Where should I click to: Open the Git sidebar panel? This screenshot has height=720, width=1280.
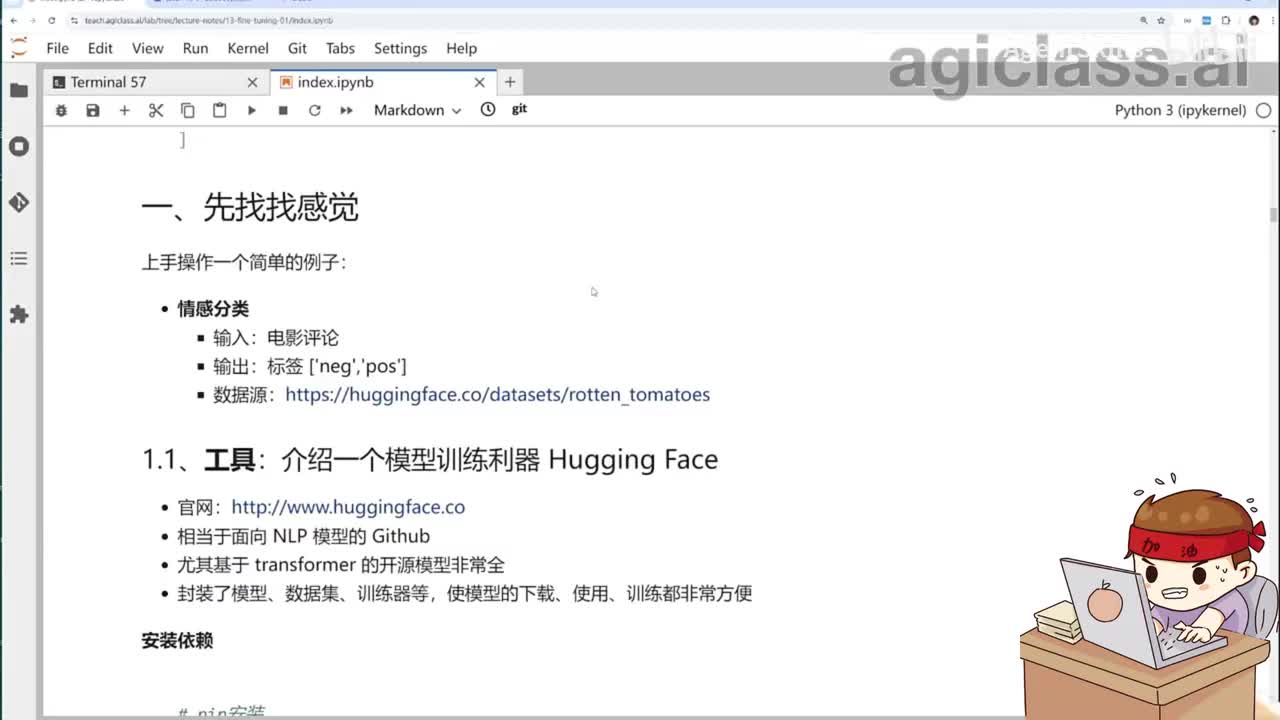19,202
